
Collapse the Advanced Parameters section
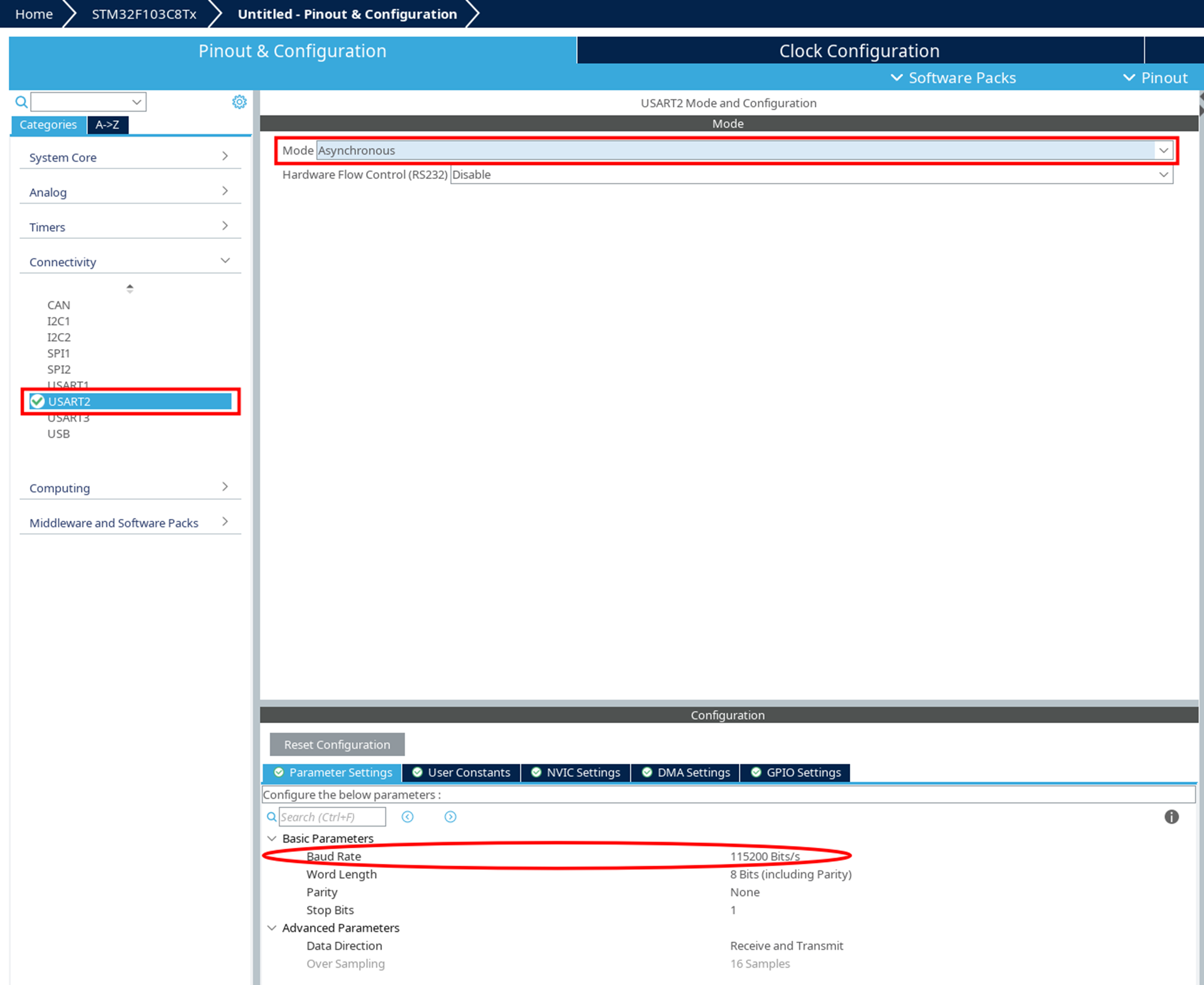[x=272, y=928]
